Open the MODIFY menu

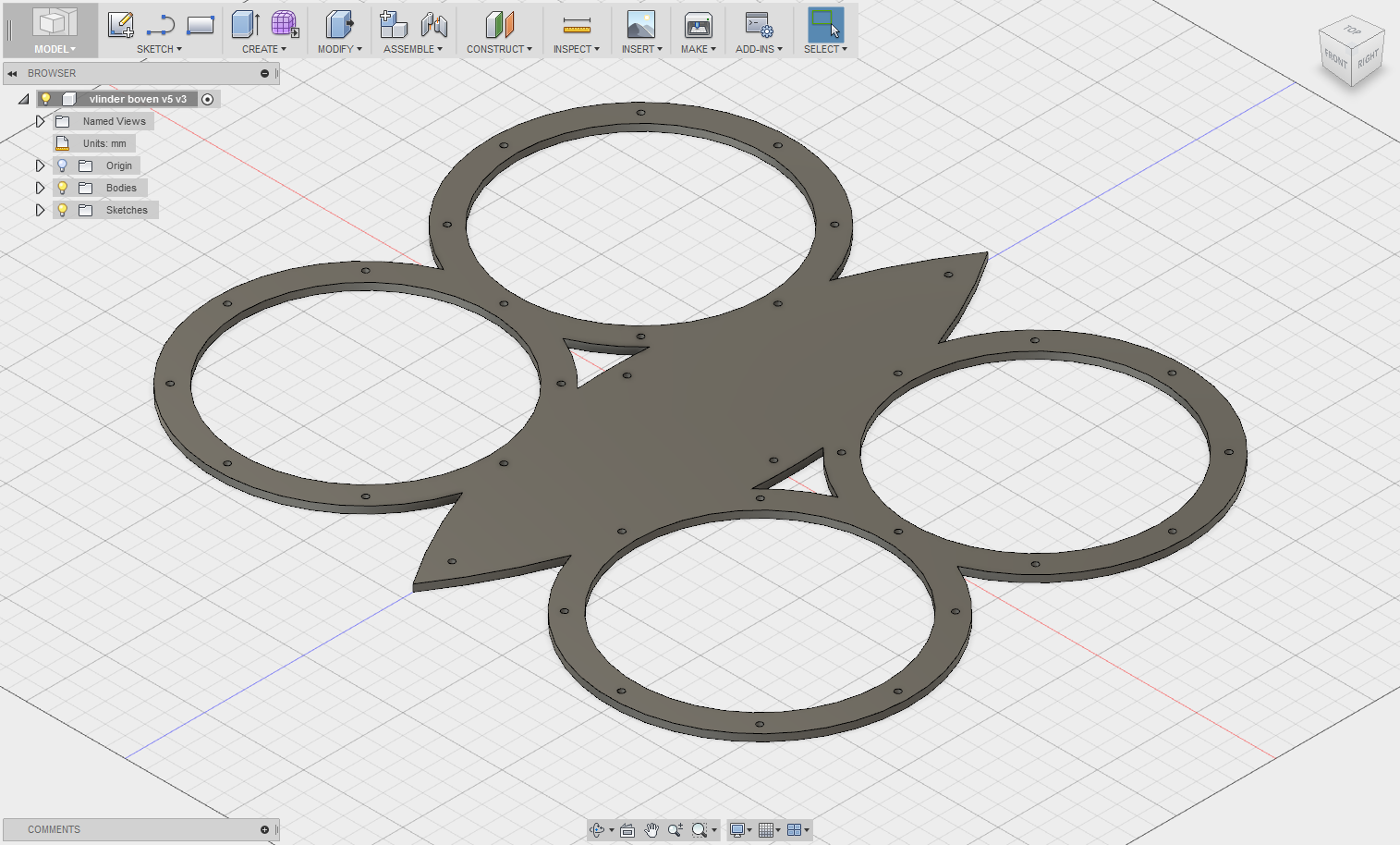coord(340,49)
